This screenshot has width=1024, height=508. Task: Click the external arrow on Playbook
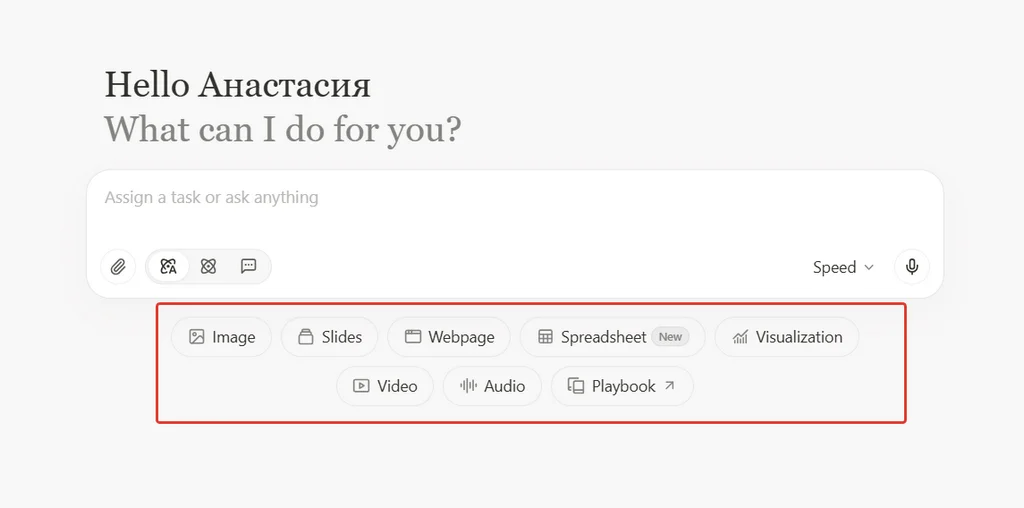[670, 386]
